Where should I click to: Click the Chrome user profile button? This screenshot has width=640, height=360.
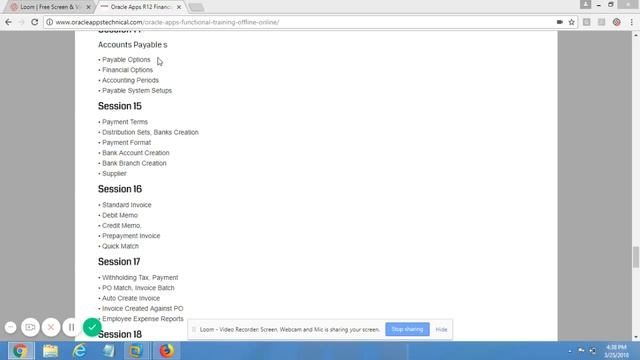coord(585,4)
